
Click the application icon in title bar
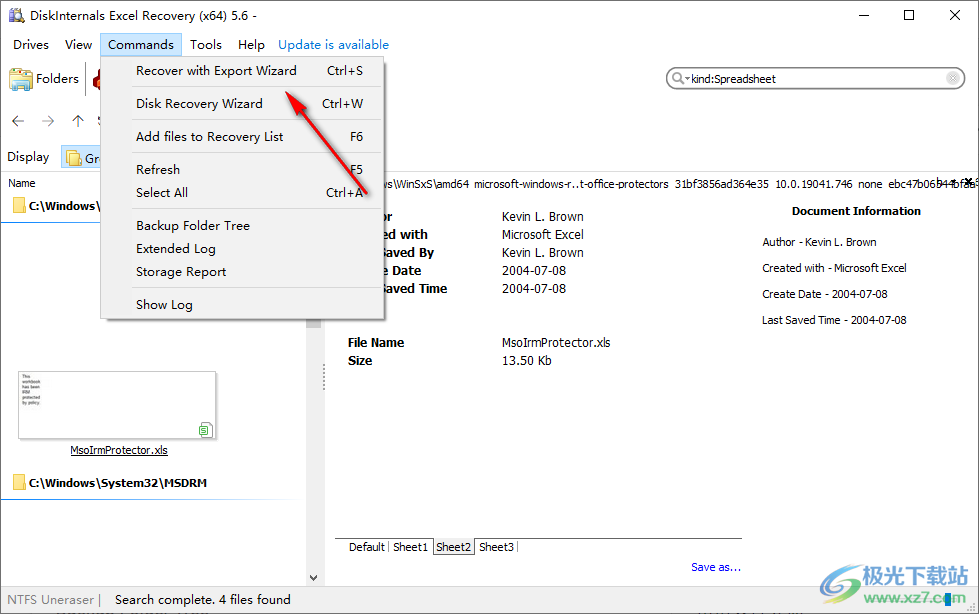[16, 15]
